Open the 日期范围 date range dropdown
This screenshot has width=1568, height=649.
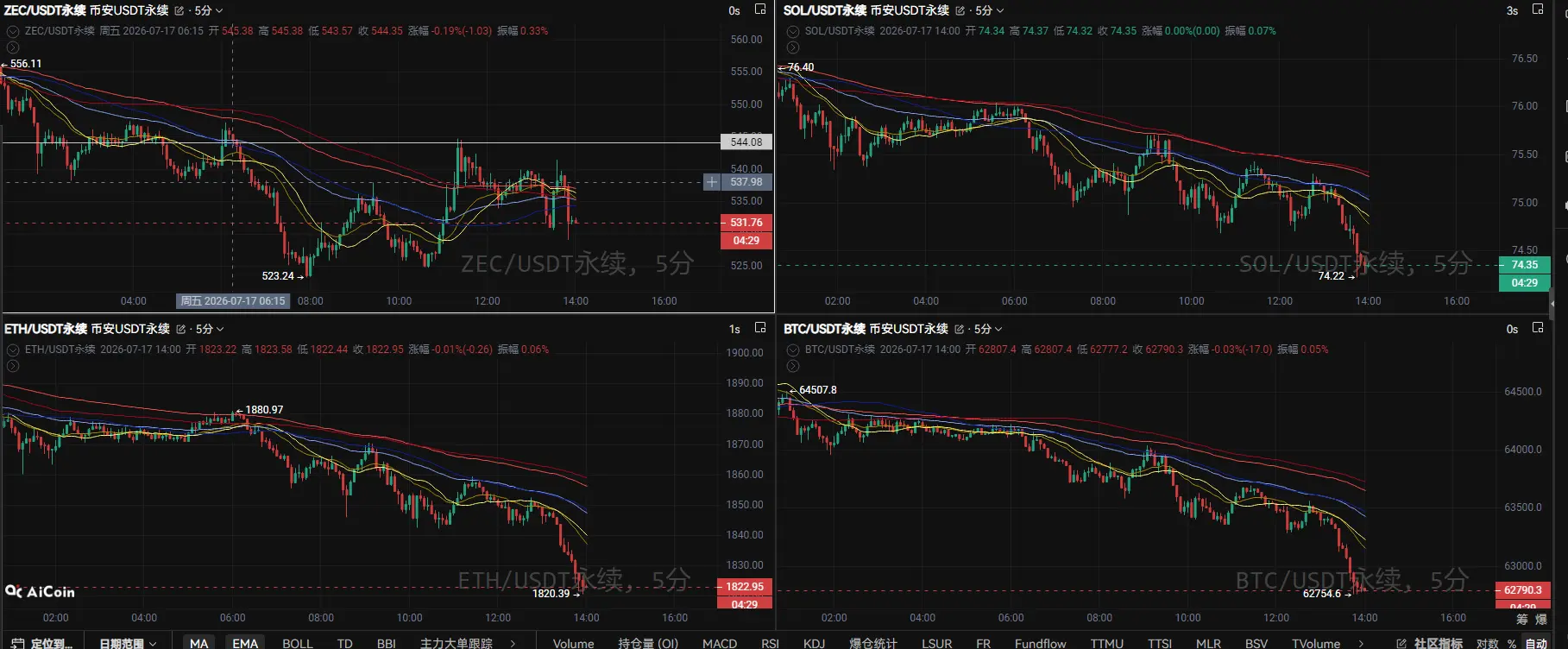128,643
